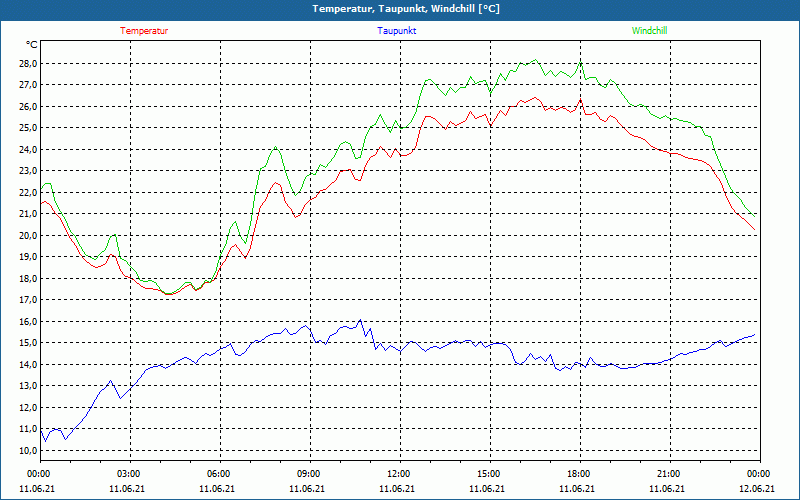Click the 24,0 y-axis value
This screenshot has width=800, height=500.
click(29, 149)
